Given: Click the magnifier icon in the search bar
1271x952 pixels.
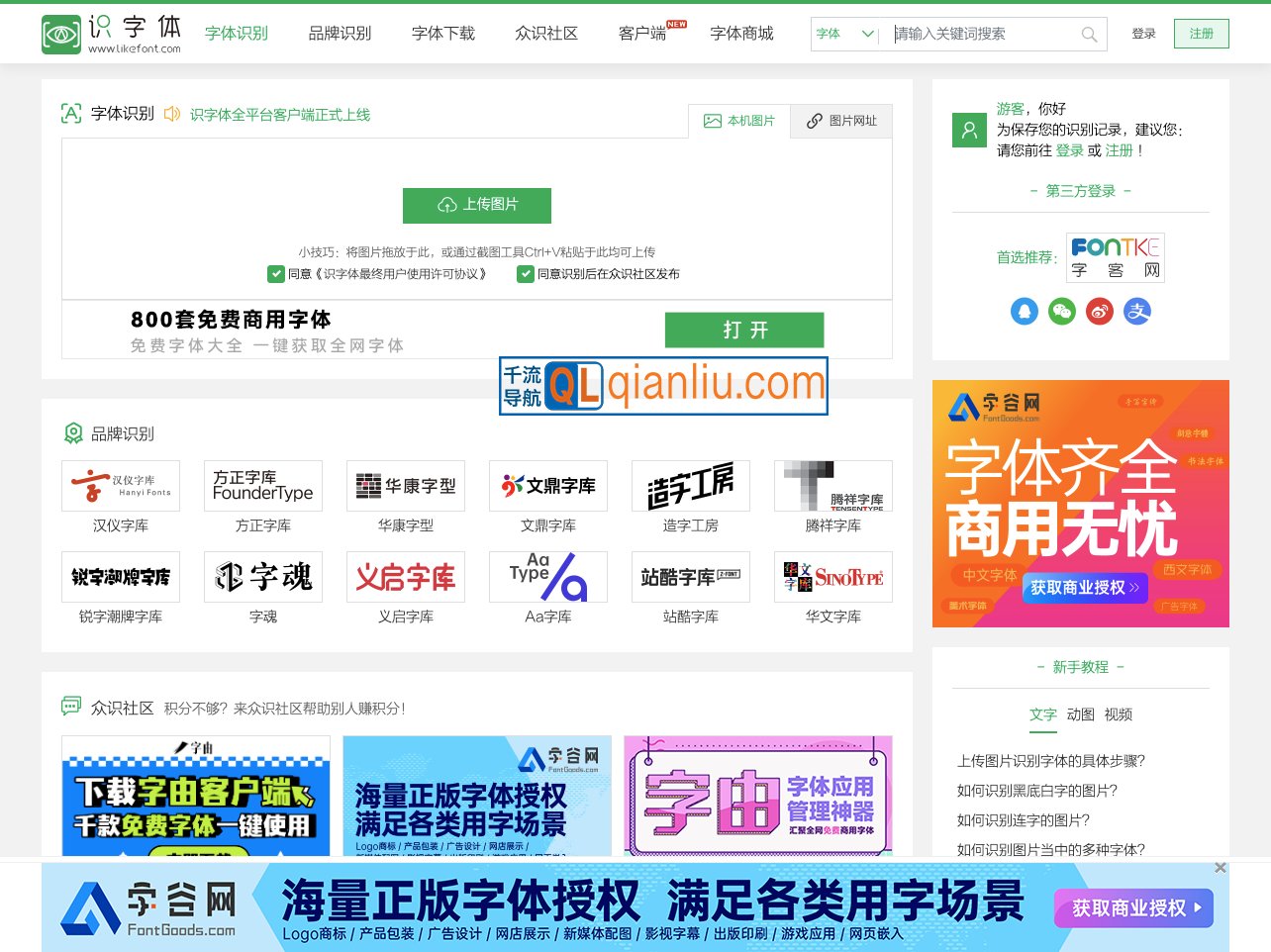Looking at the screenshot, I should 1090,34.
